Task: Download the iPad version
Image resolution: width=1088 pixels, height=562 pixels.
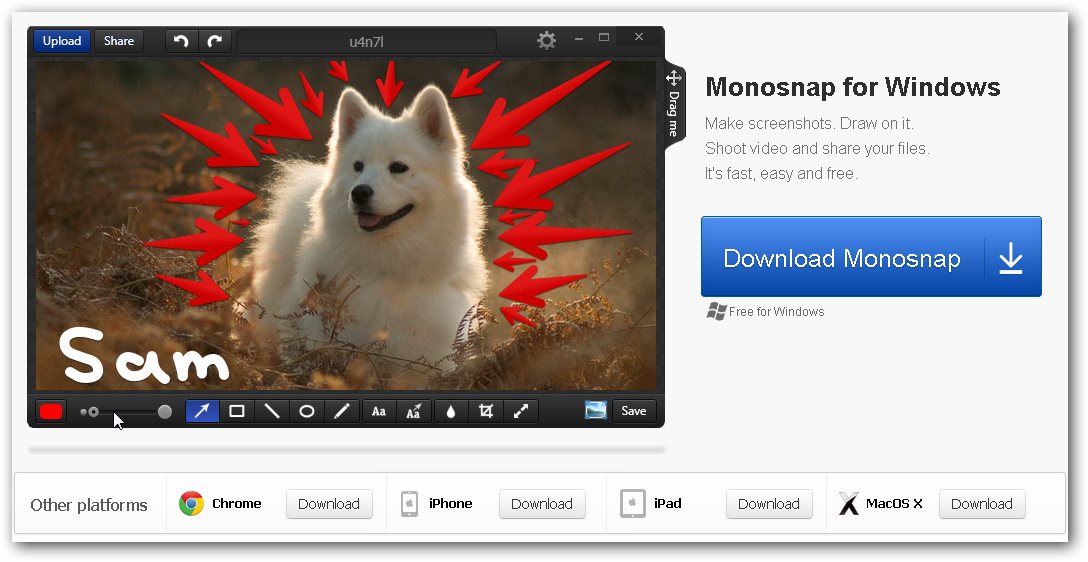Action: pos(769,504)
